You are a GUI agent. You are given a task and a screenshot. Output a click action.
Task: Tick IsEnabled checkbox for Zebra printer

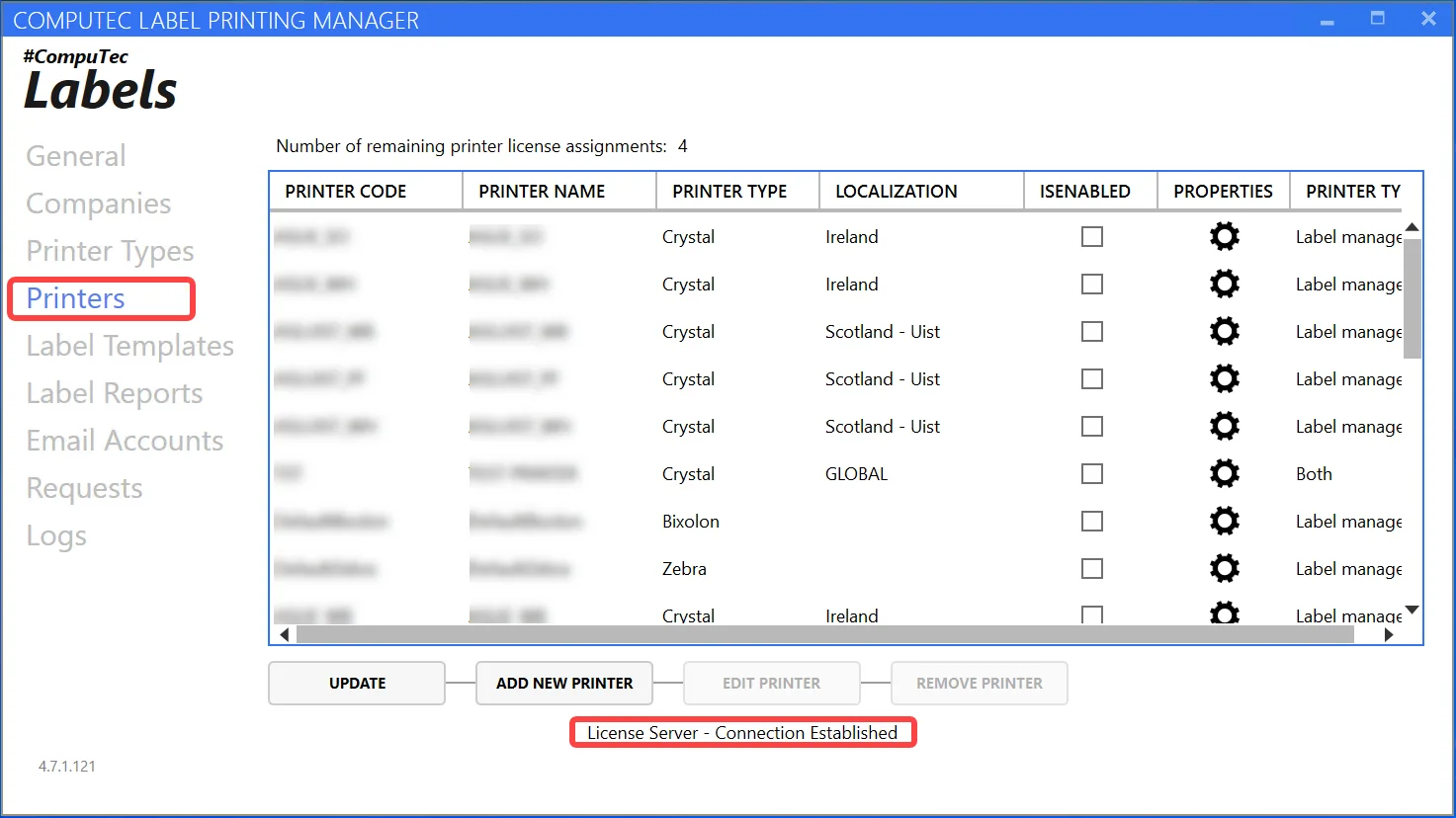click(x=1092, y=569)
